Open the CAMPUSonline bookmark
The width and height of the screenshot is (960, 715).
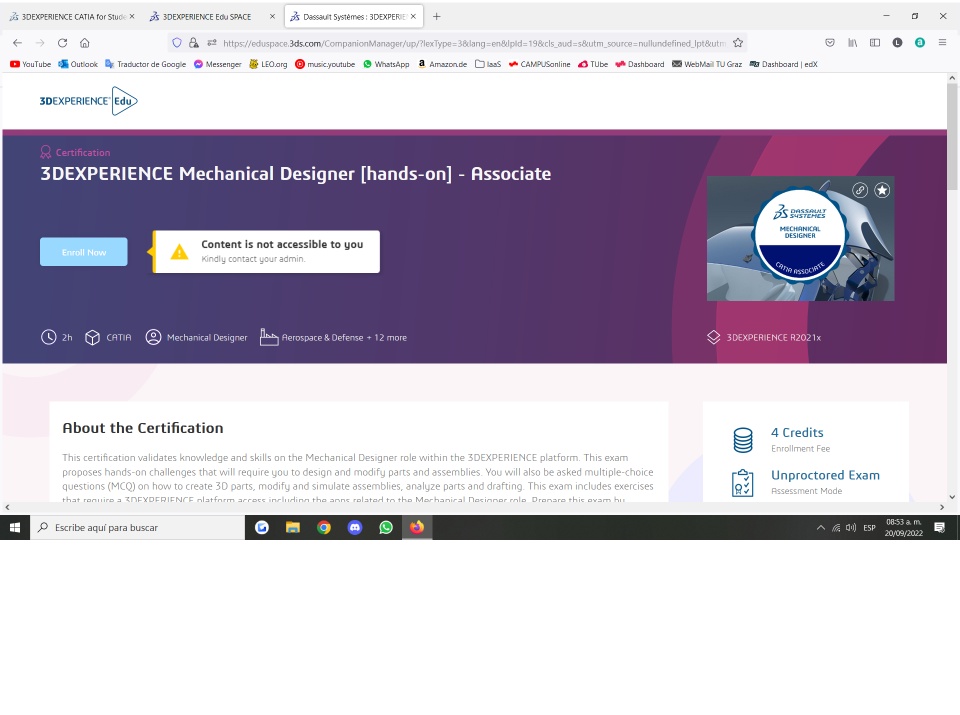[x=539, y=64]
